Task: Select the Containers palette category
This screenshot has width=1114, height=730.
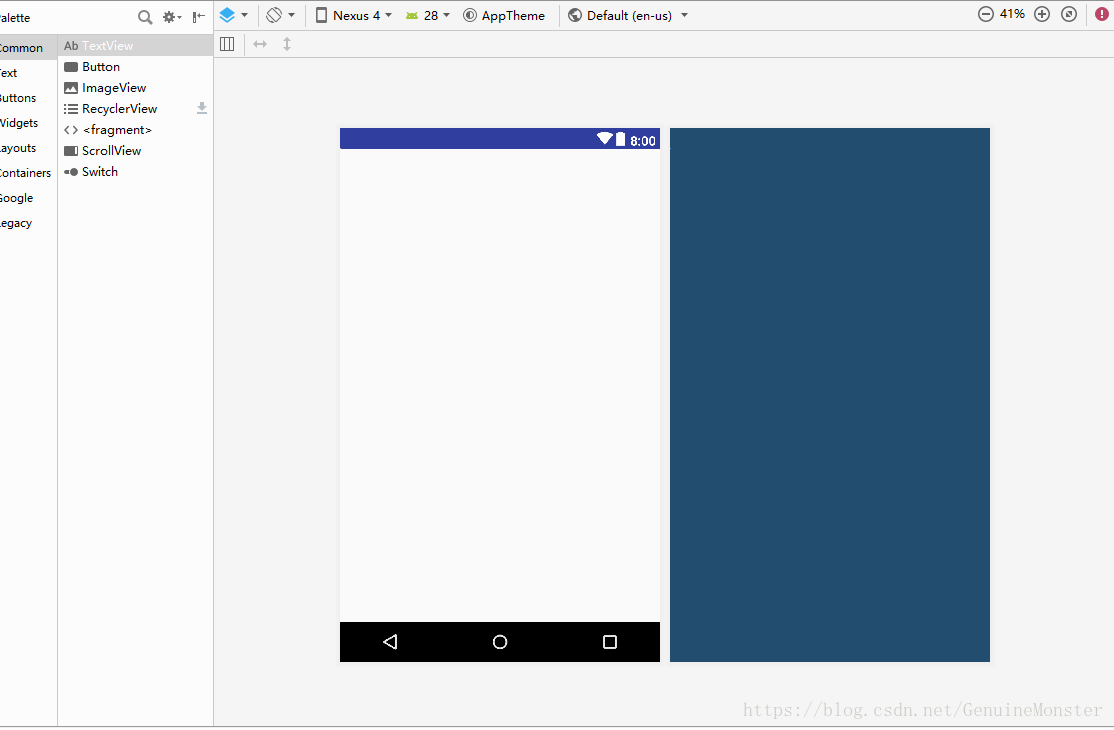Action: coord(28,173)
